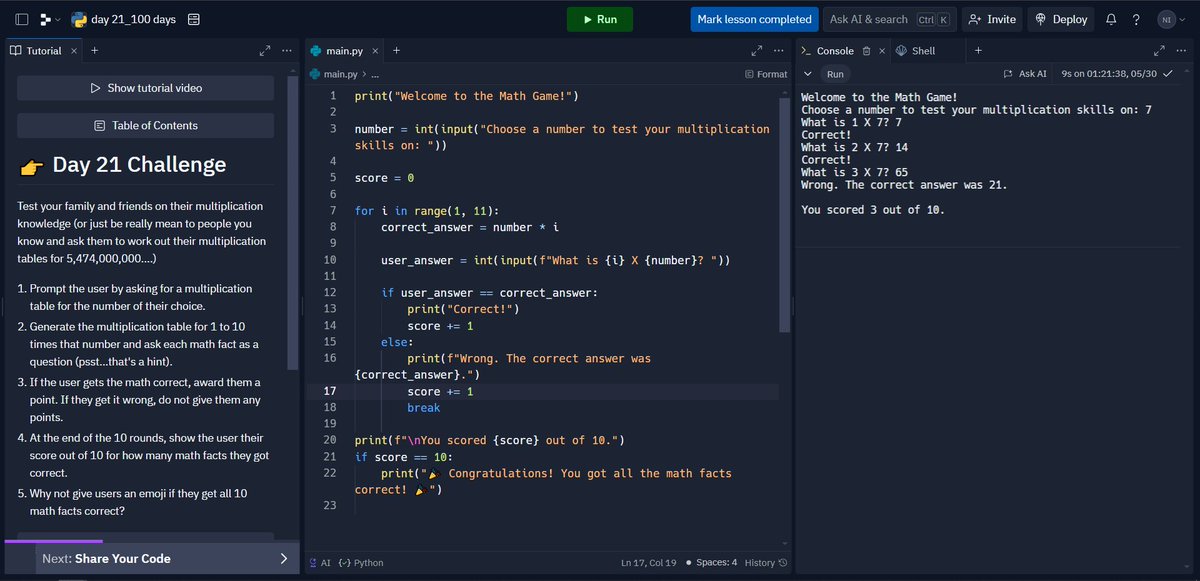Open the Deploy panel

[x=1061, y=19]
